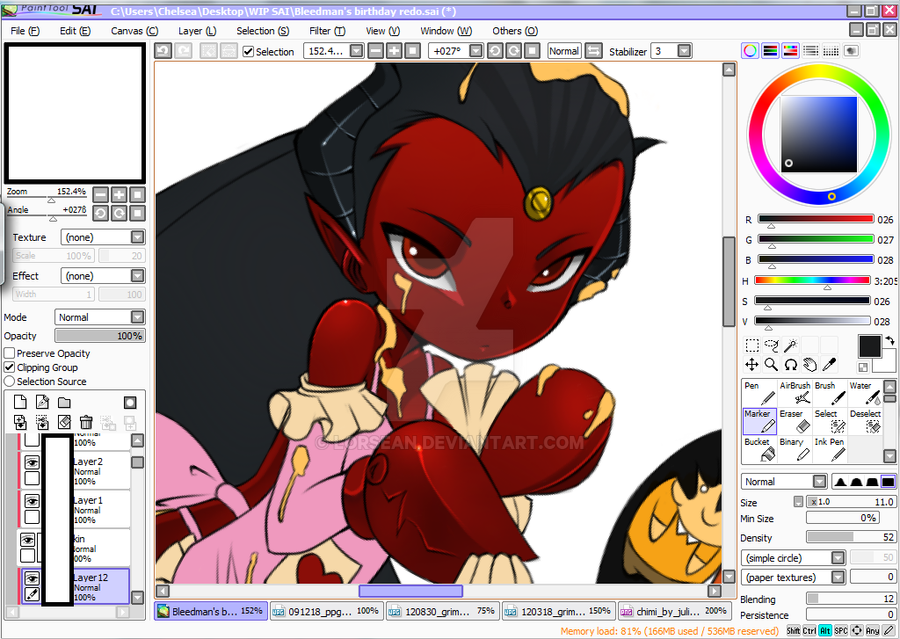This screenshot has width=900, height=639.
Task: Click the foreground color swatch
Action: (870, 347)
